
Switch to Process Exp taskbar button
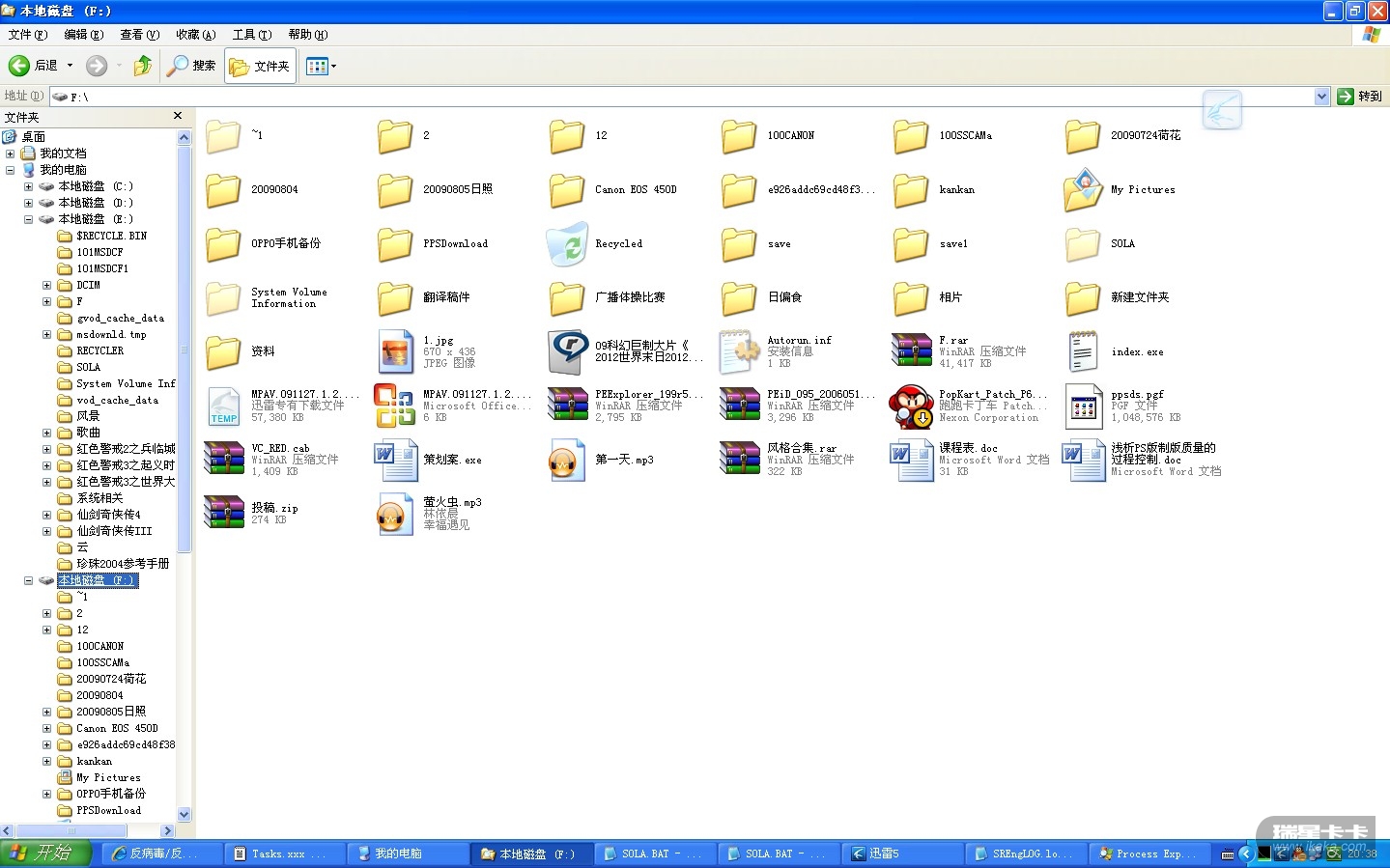pos(1150,854)
